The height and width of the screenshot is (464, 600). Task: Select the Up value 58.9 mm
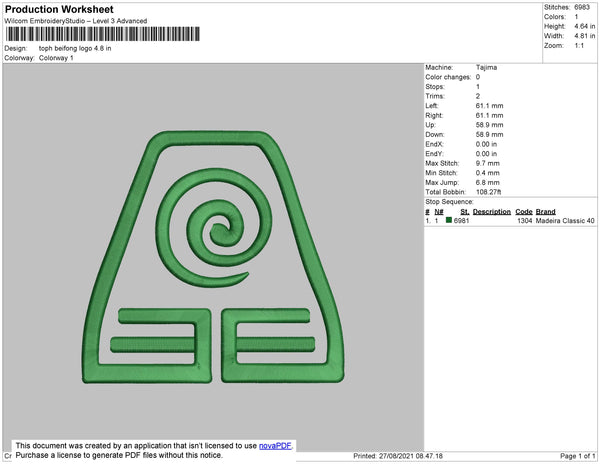(x=489, y=125)
